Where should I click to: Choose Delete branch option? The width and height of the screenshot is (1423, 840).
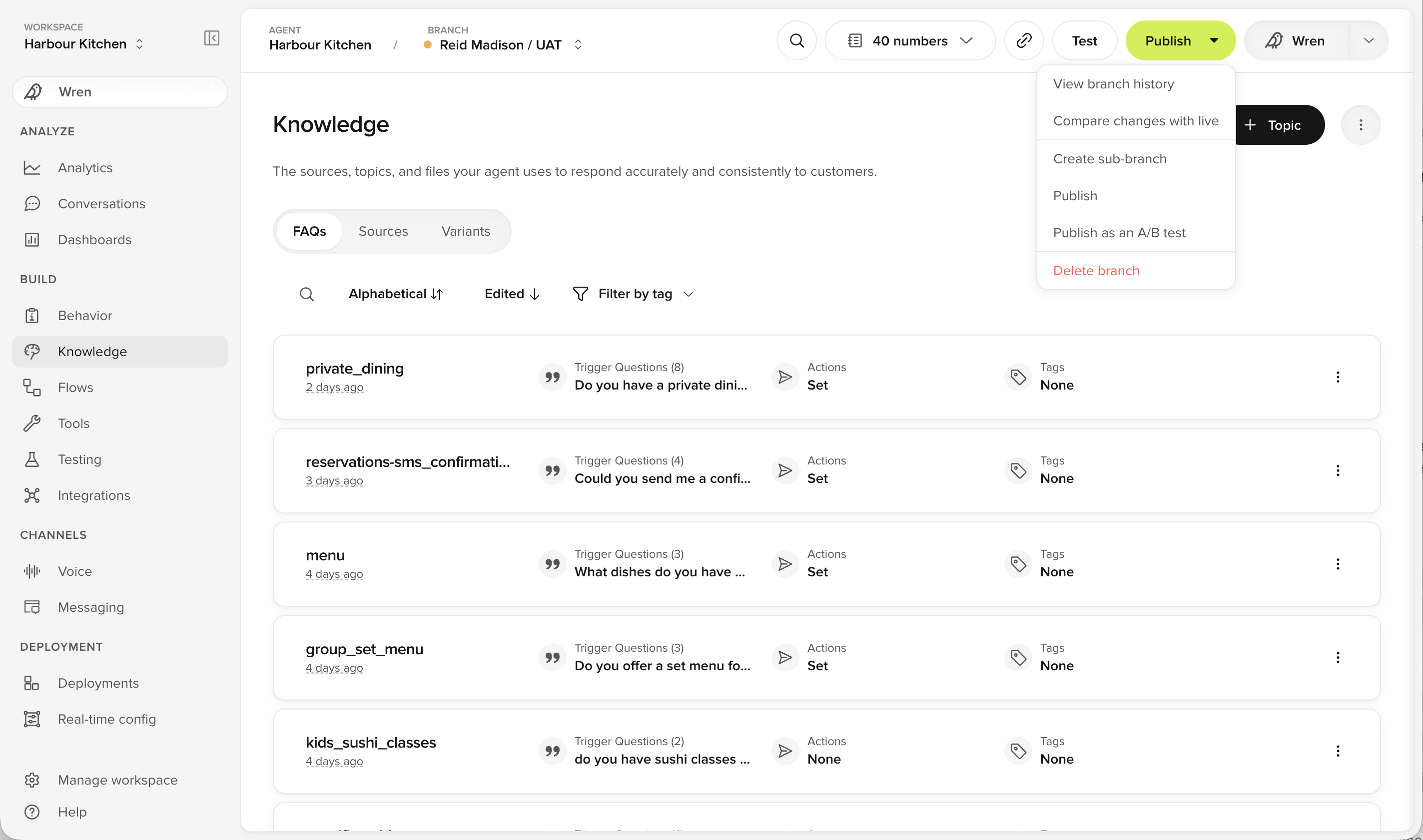pos(1135,271)
